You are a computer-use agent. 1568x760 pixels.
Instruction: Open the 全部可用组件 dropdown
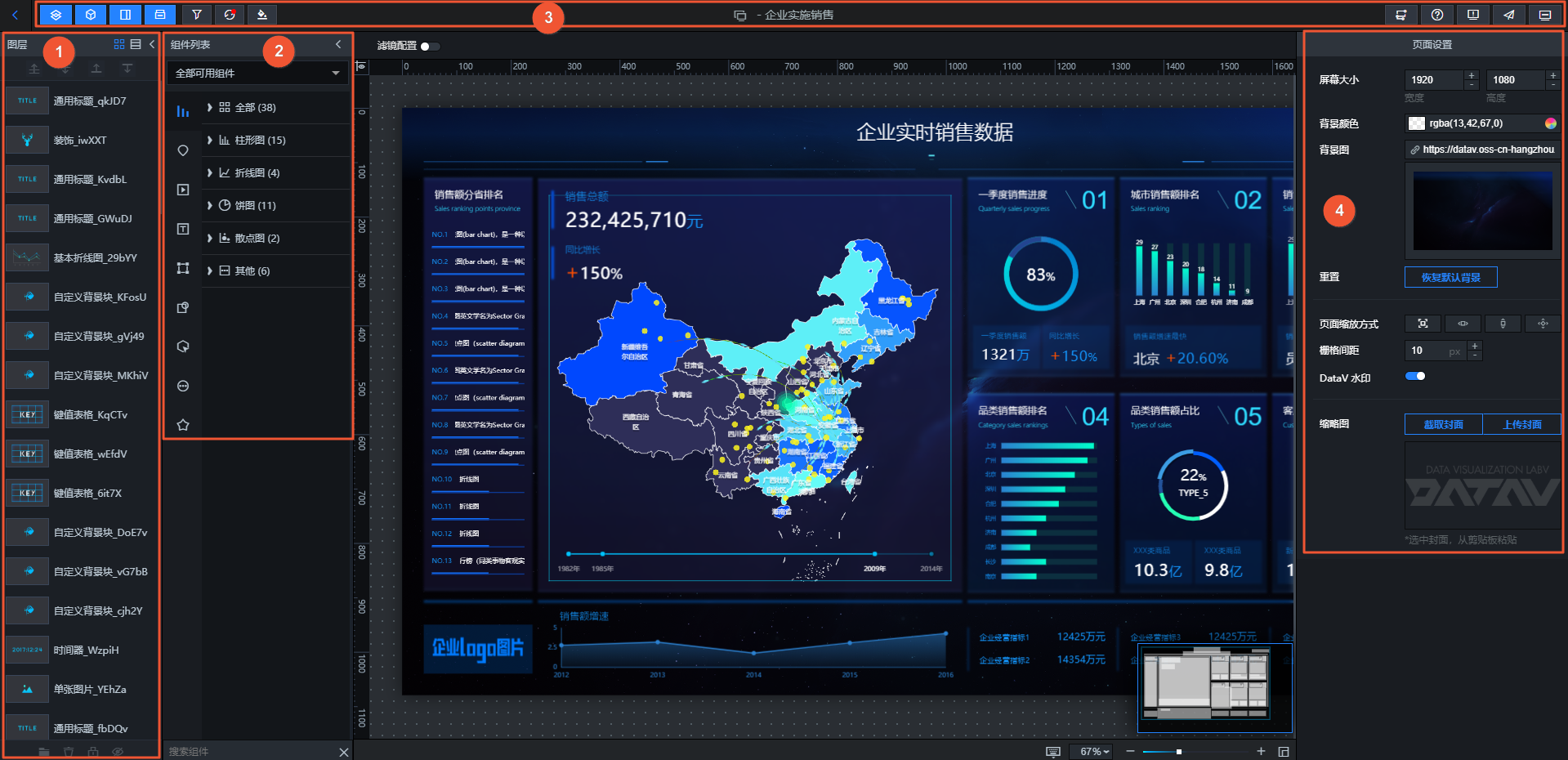(258, 73)
